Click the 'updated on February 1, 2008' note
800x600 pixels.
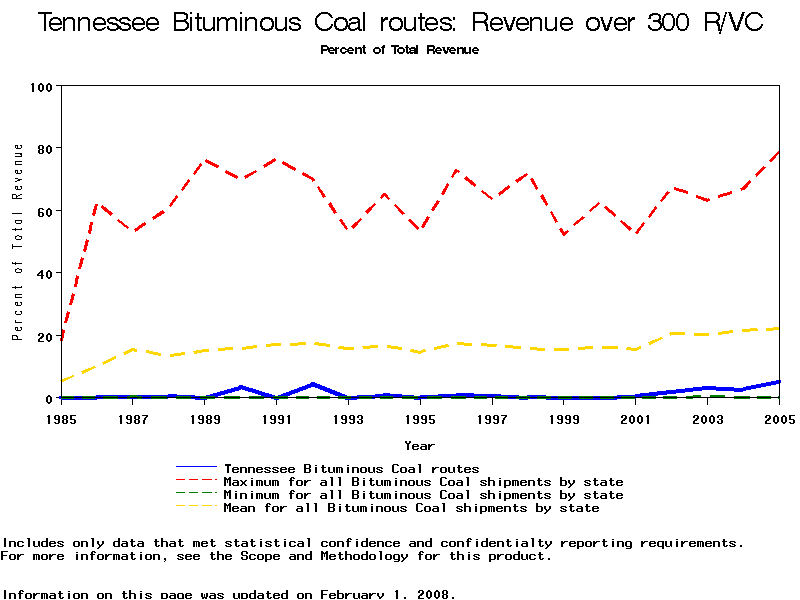pyautogui.click(x=229, y=594)
